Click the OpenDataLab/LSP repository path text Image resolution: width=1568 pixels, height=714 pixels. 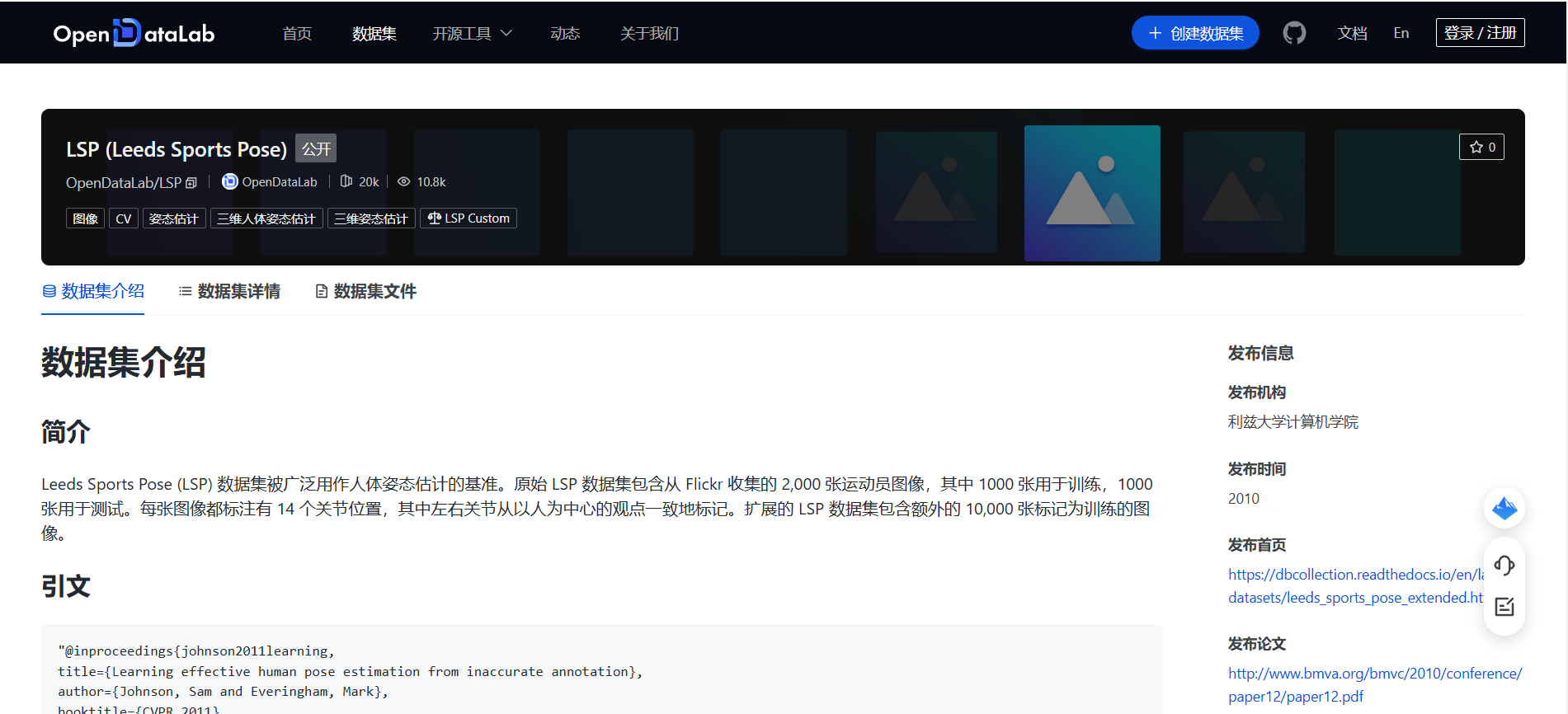tap(124, 182)
